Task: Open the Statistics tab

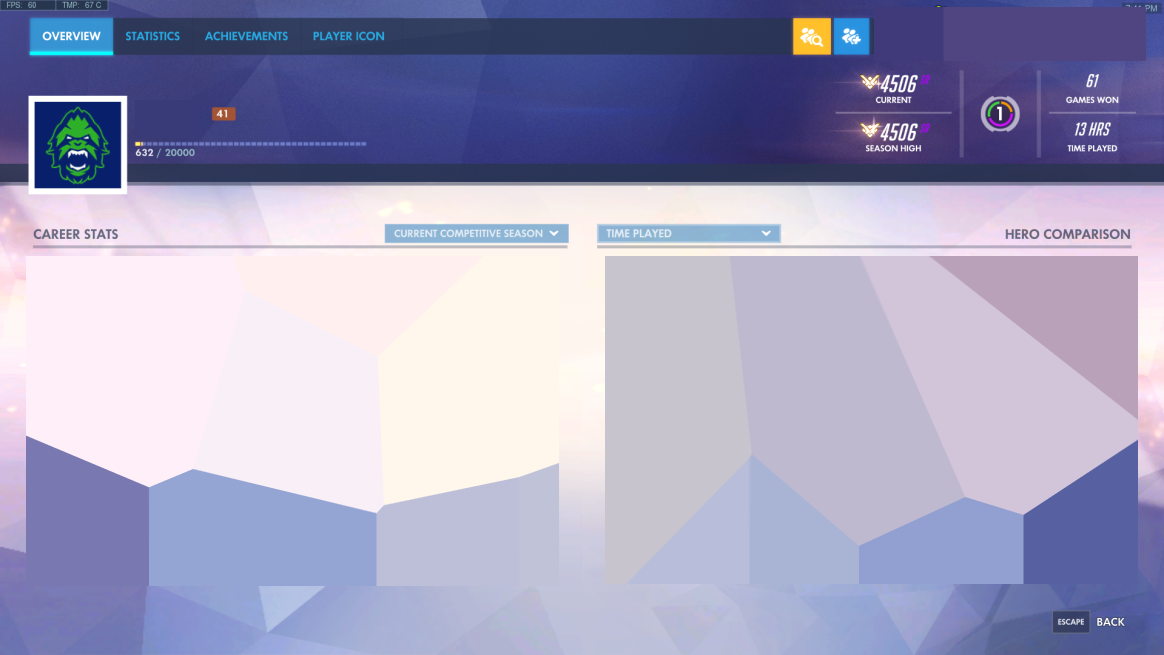Action: tap(152, 36)
